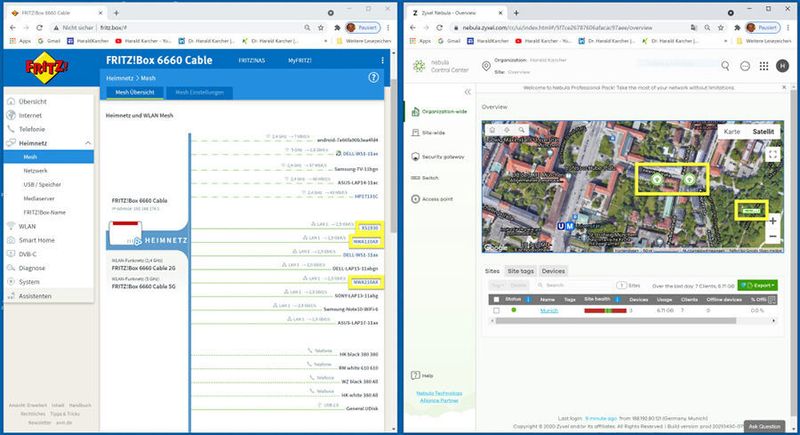Open the Tag dropdown above the sites table
The image size is (800, 435).
click(498, 286)
